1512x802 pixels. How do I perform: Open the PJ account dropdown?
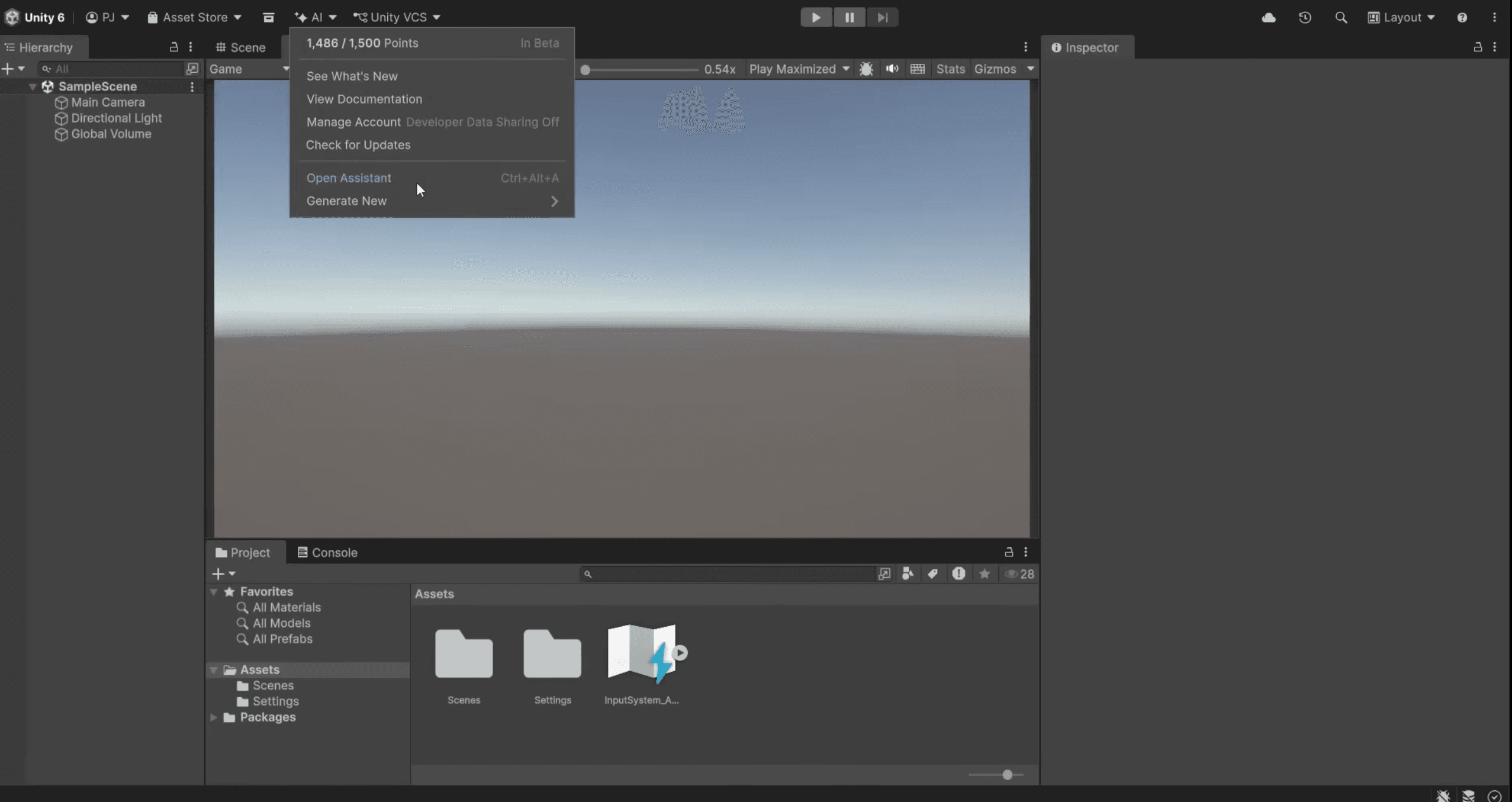pyautogui.click(x=107, y=17)
